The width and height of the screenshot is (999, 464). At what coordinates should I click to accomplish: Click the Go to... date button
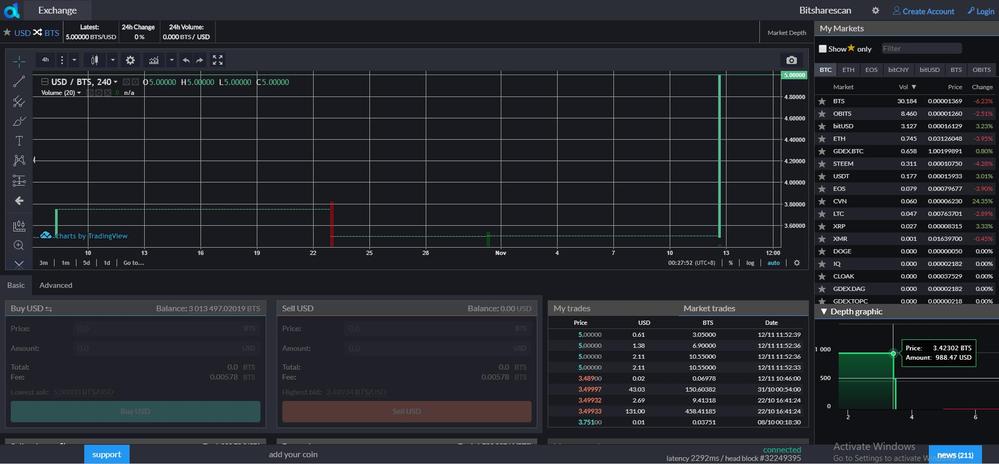pos(133,263)
